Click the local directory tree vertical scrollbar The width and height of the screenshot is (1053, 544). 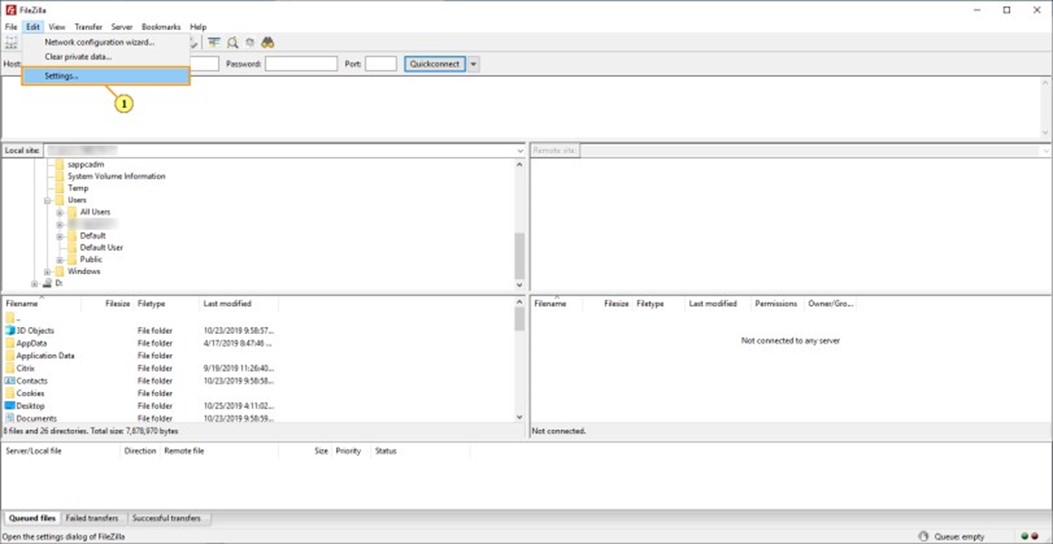coord(519,255)
